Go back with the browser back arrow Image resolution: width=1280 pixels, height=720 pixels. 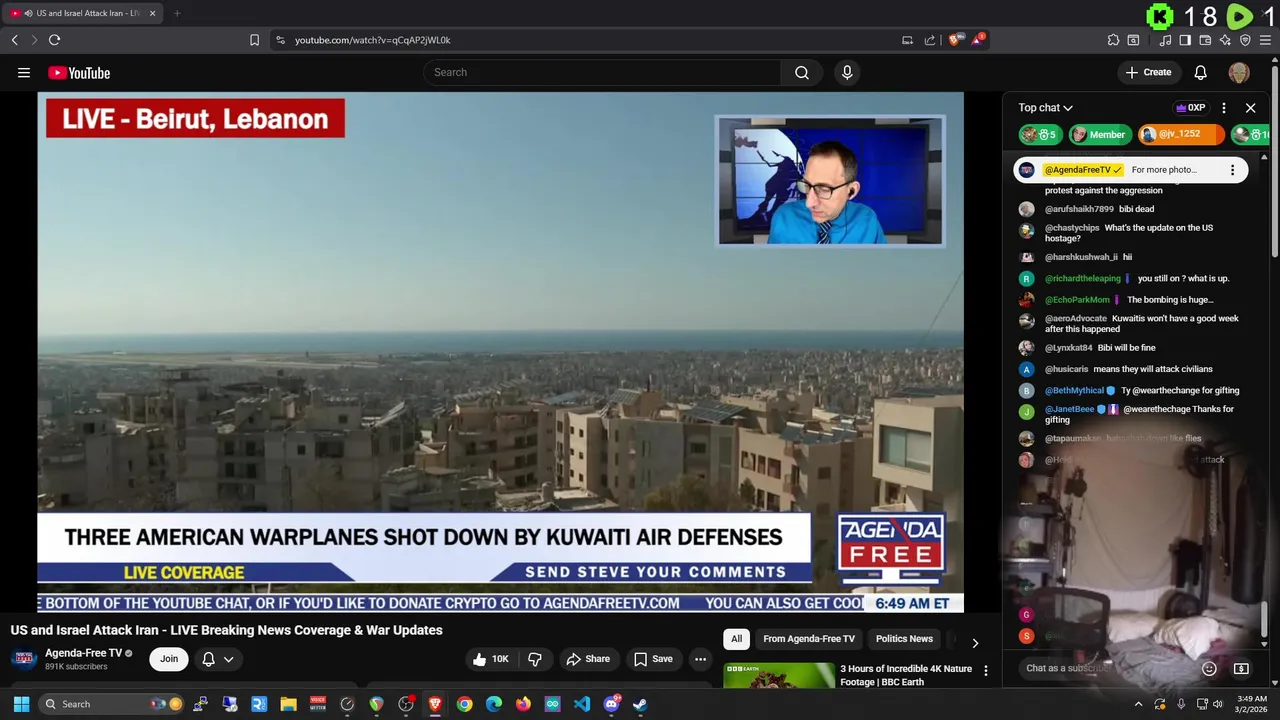coord(14,40)
